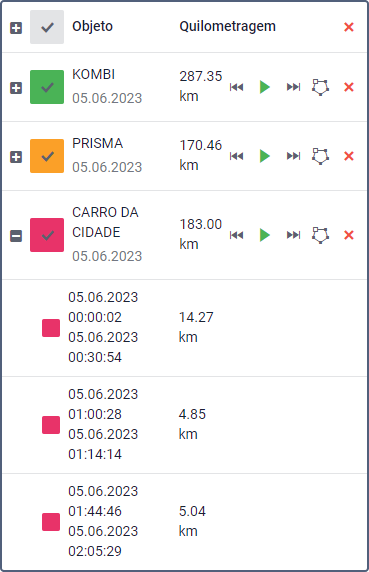Expand the PRISMA trip list

16,157
